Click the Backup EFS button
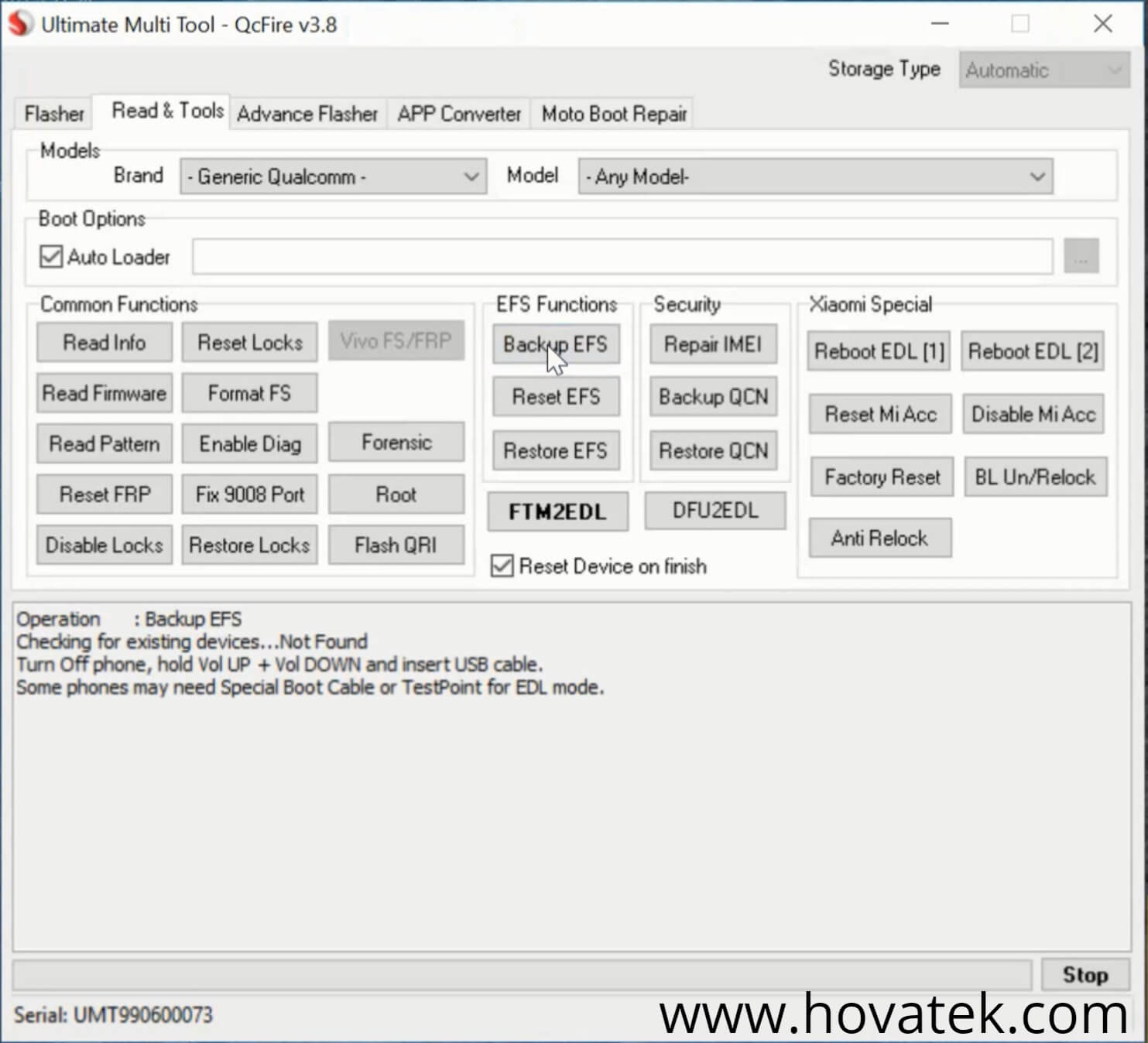The width and height of the screenshot is (1148, 1043). click(x=556, y=344)
